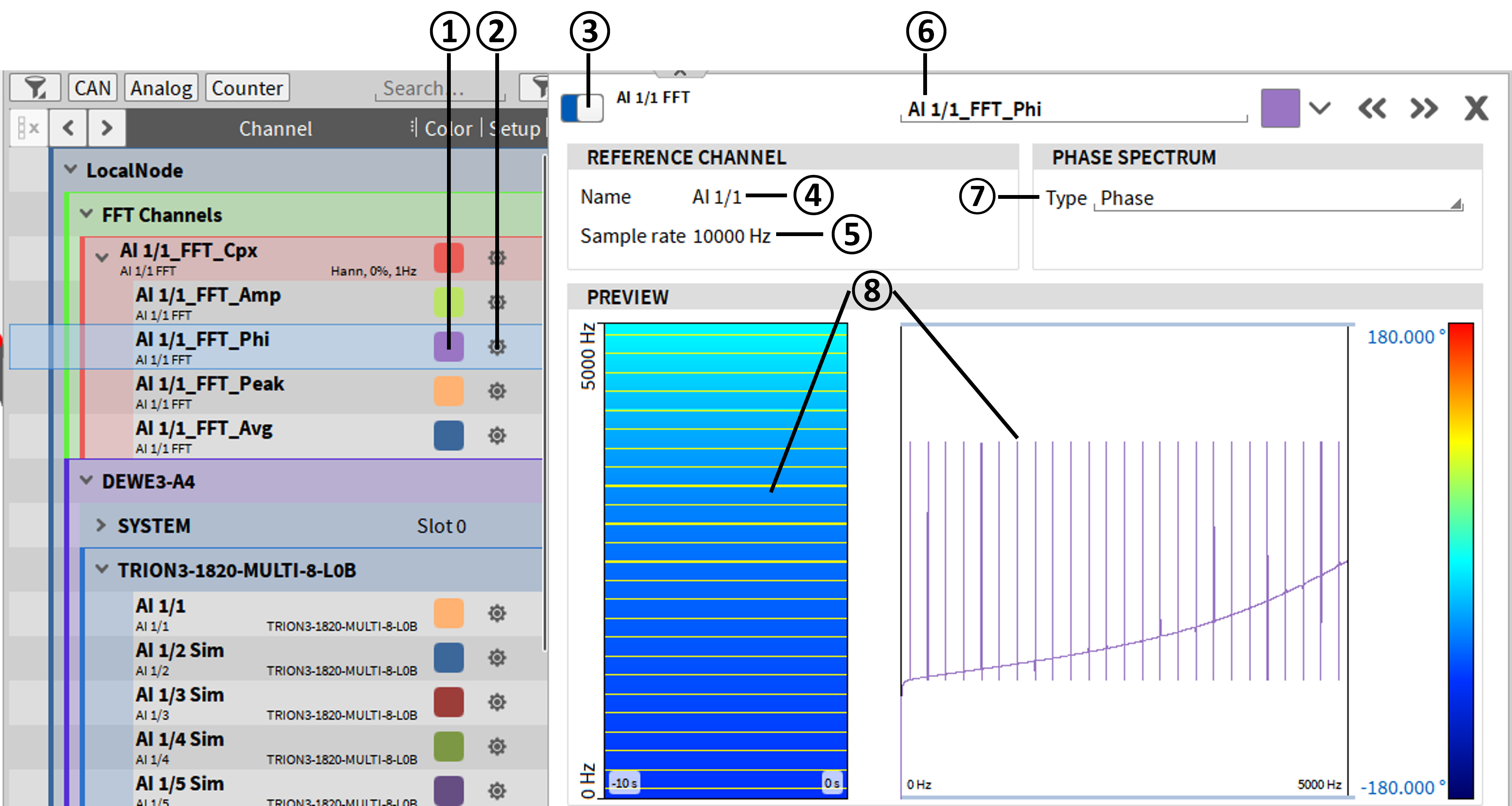Screen dimensions: 1512x806
Task: Collapse the DEWE3-A4 device node
Action: (86, 481)
